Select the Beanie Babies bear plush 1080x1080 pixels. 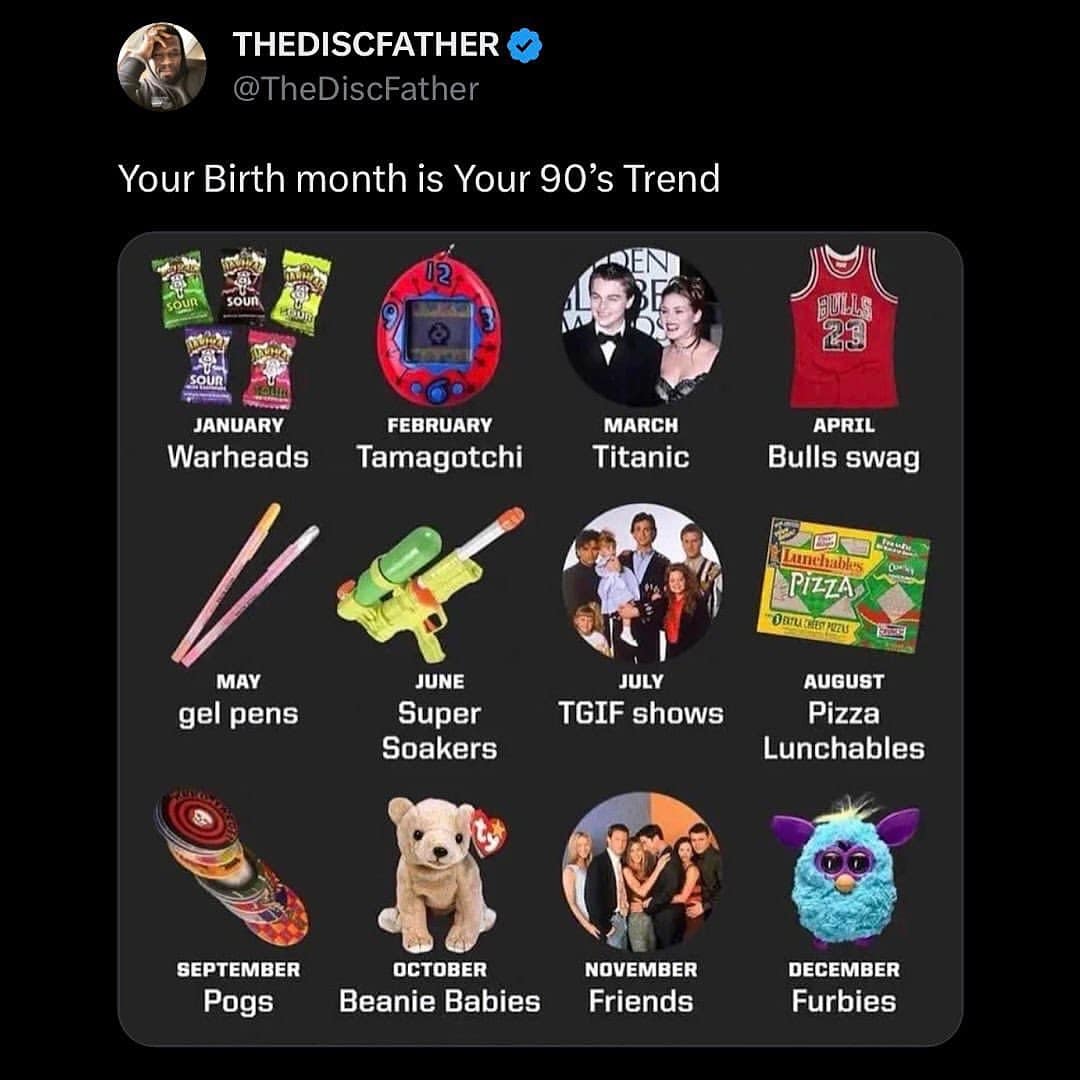[440, 870]
